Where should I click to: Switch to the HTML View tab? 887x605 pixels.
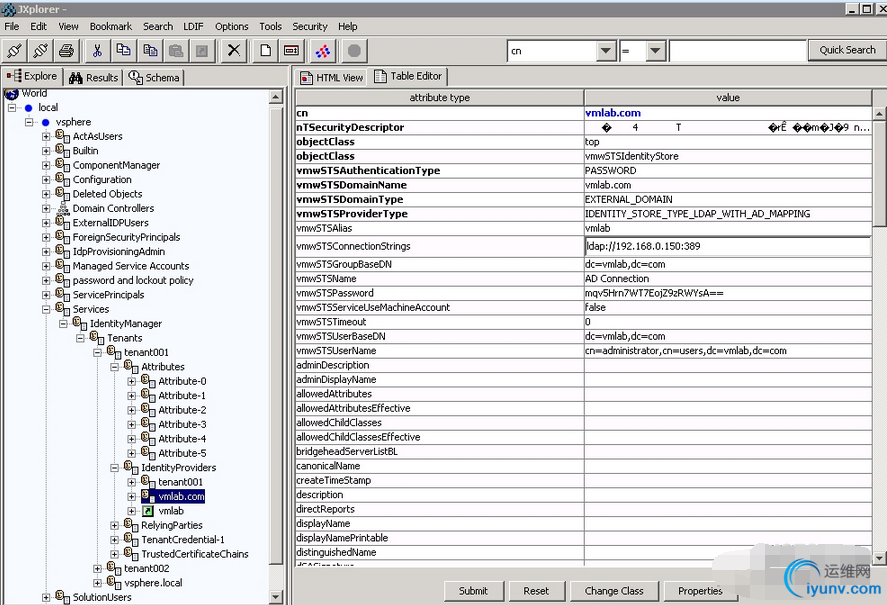tap(332, 77)
